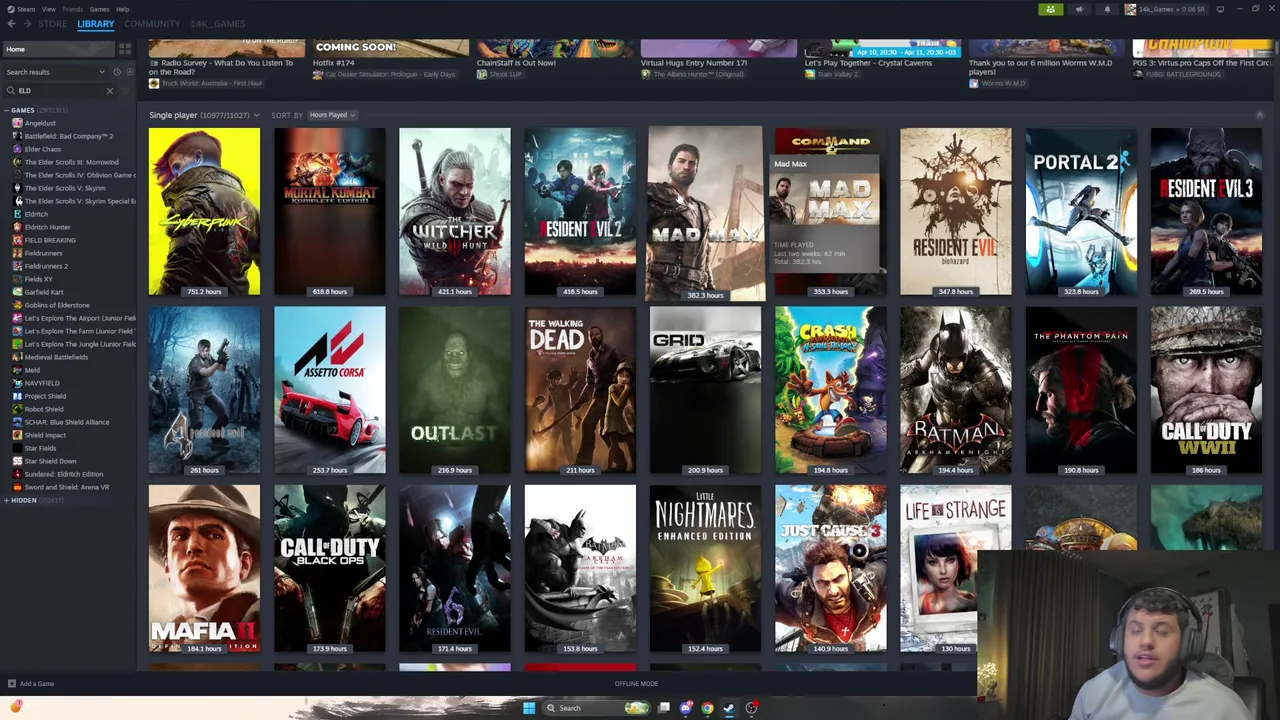Open Task View in the taskbar
This screenshot has height=720, width=1280.
[663, 708]
